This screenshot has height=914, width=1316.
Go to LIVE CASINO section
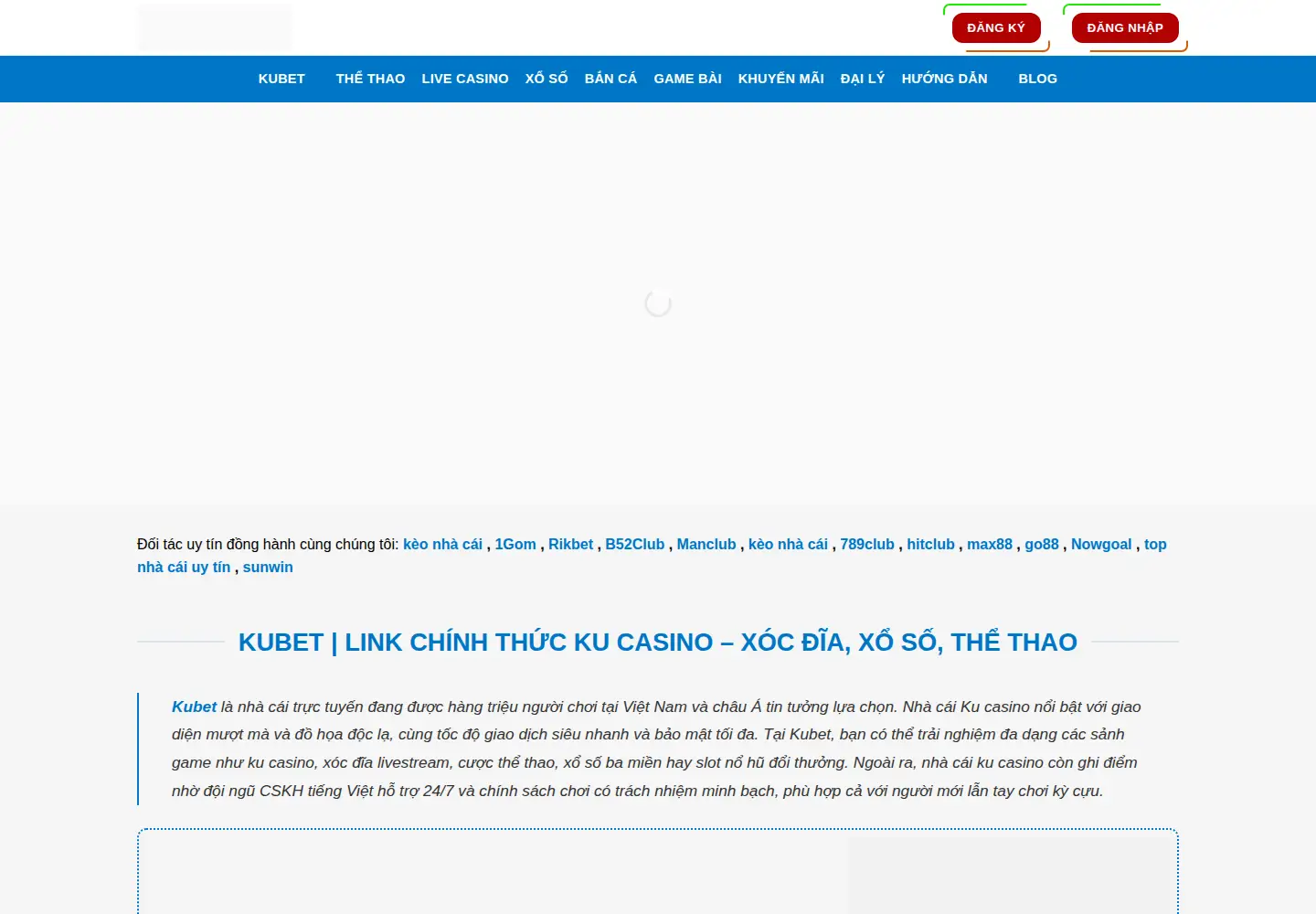tap(465, 79)
